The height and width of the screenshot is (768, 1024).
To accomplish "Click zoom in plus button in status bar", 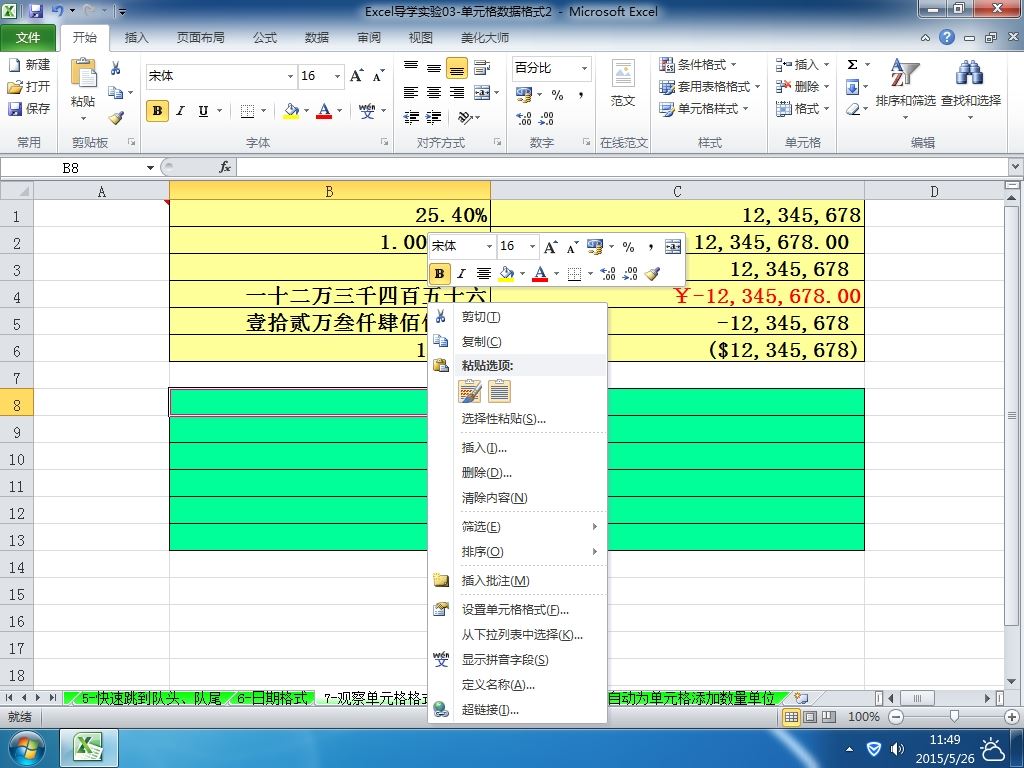I will [1012, 716].
